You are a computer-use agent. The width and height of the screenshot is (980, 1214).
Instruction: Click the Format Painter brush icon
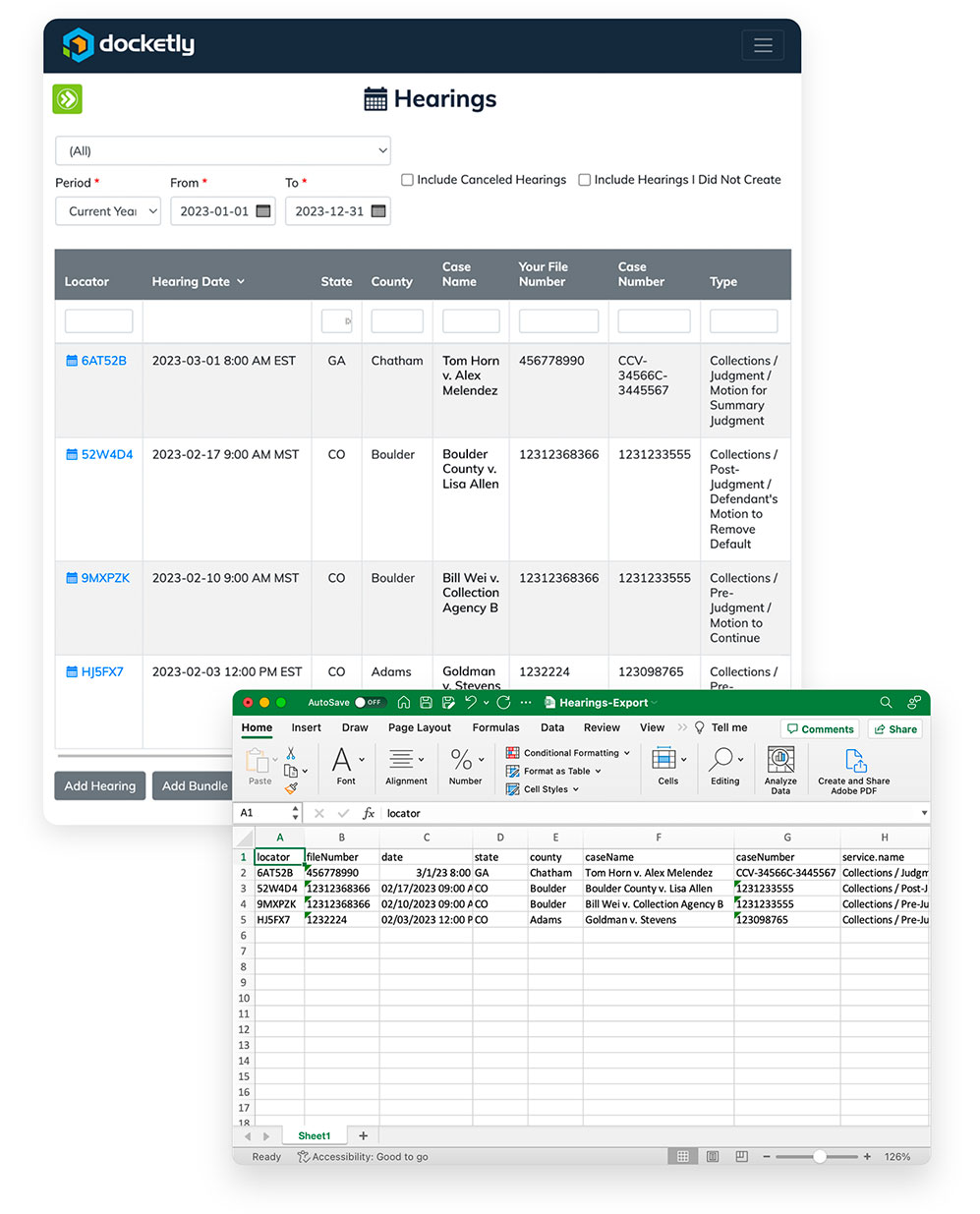pos(291,787)
